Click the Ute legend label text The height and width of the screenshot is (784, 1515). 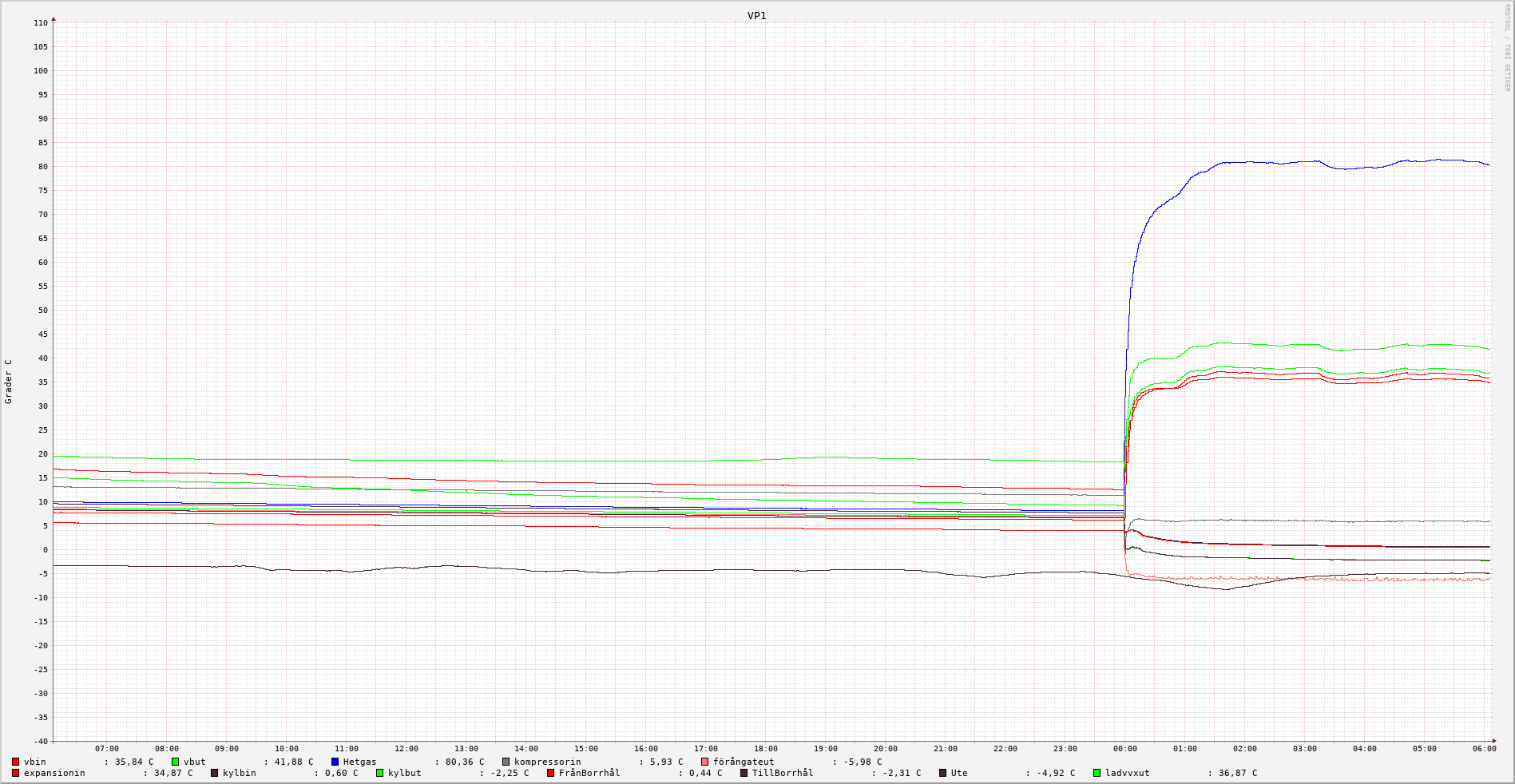pyautogui.click(x=959, y=773)
